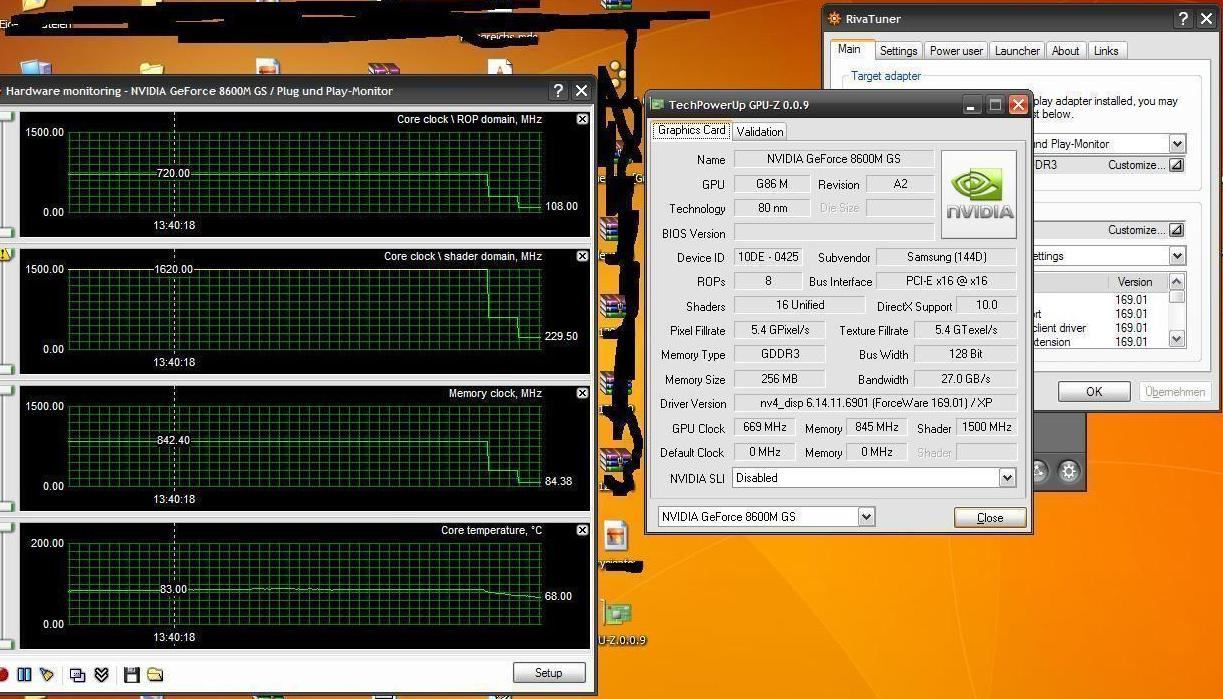Click the Device ID field 10DE - 0425
Screen dimensions: 1223x699
[768, 257]
